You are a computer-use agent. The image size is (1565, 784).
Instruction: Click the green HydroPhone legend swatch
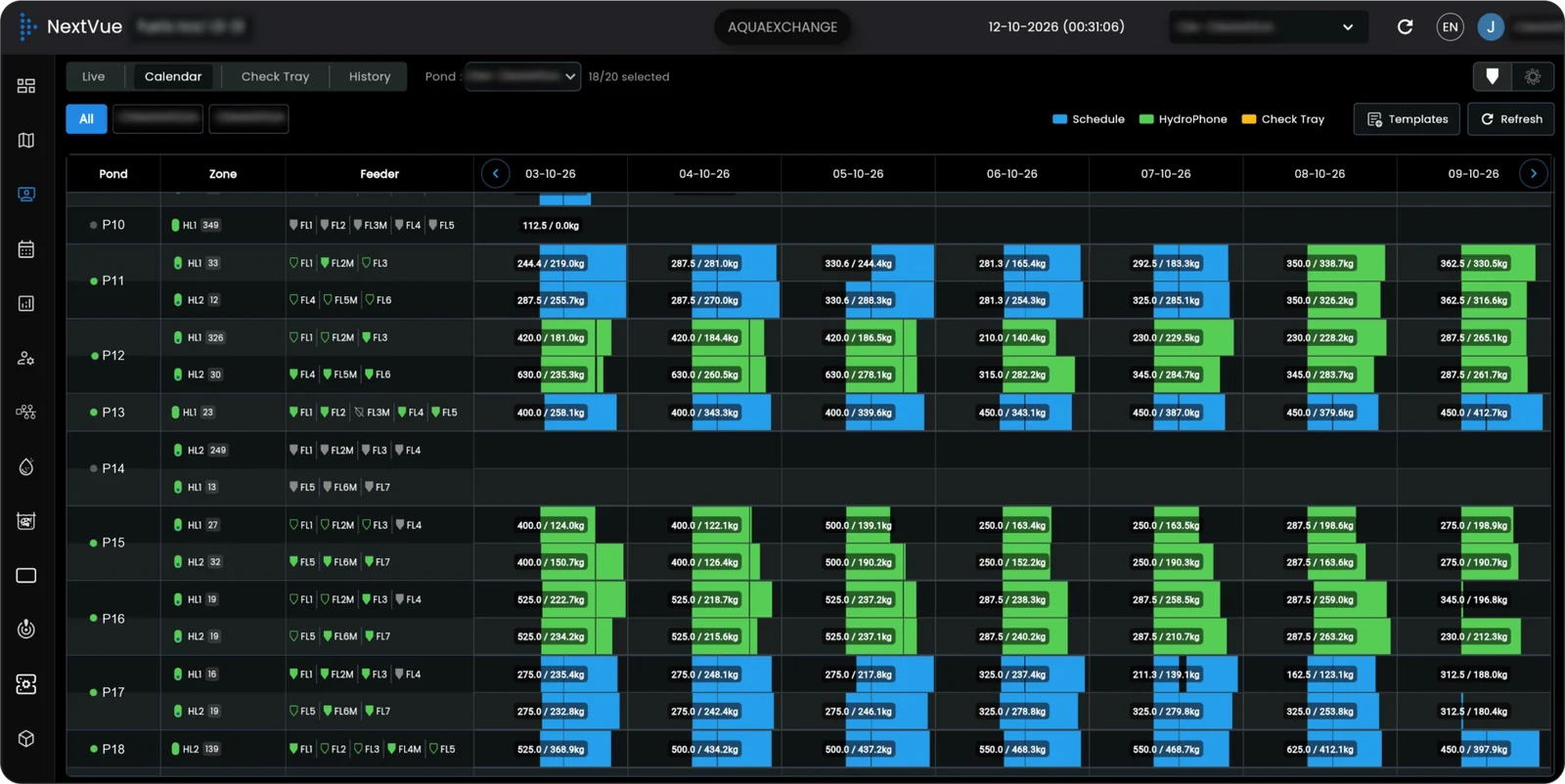(1146, 119)
